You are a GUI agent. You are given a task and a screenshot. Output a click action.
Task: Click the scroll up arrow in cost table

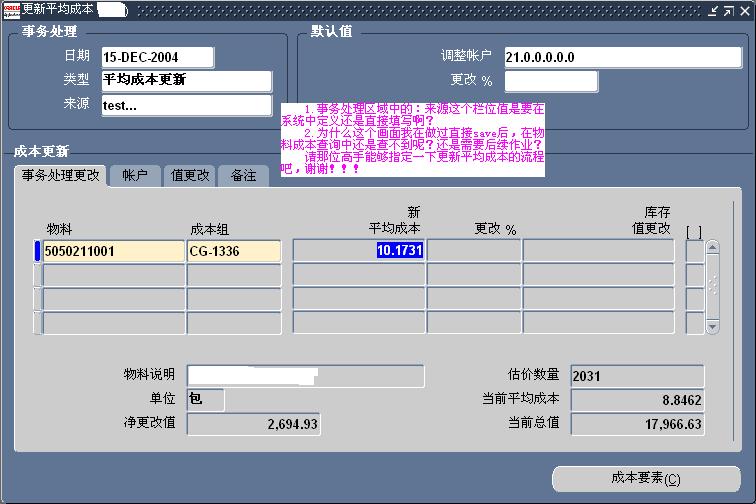(x=712, y=248)
